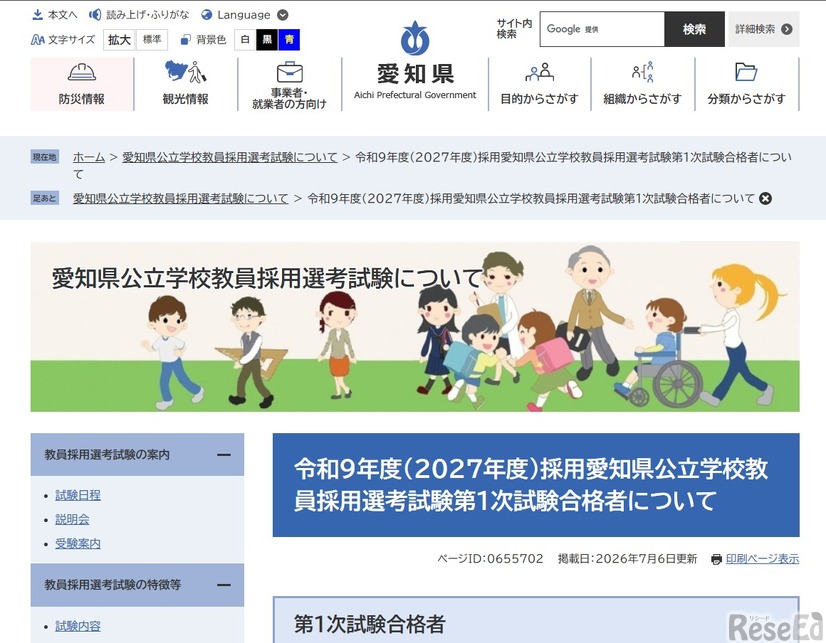This screenshot has height=643, width=826.
Task: Click the 検索 search button
Action: (694, 29)
